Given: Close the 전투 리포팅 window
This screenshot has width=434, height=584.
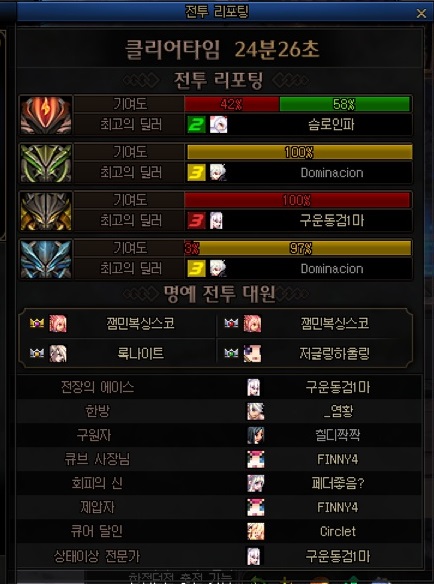Looking at the screenshot, I should pos(421,13).
